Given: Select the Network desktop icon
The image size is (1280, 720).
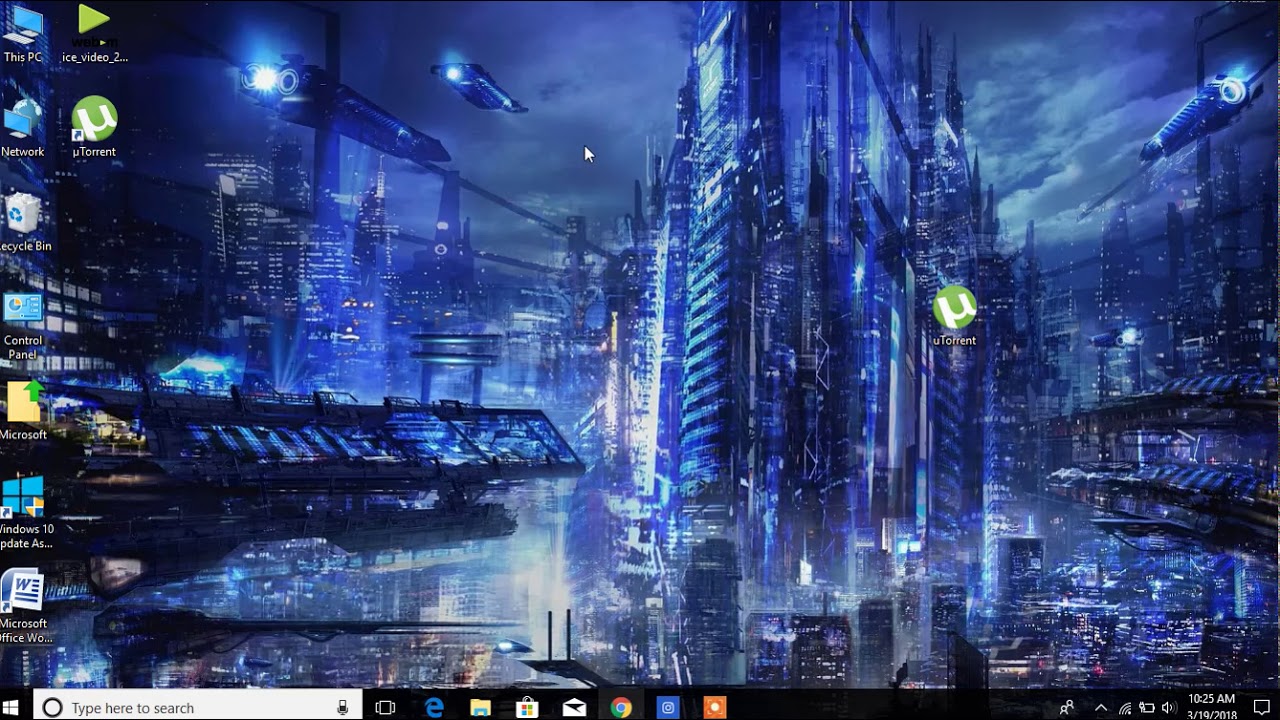Looking at the screenshot, I should point(22,128).
